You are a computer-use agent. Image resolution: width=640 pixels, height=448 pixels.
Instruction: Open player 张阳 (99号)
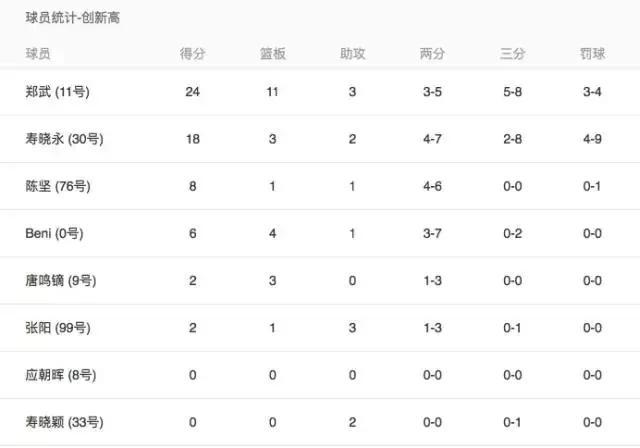pos(57,328)
